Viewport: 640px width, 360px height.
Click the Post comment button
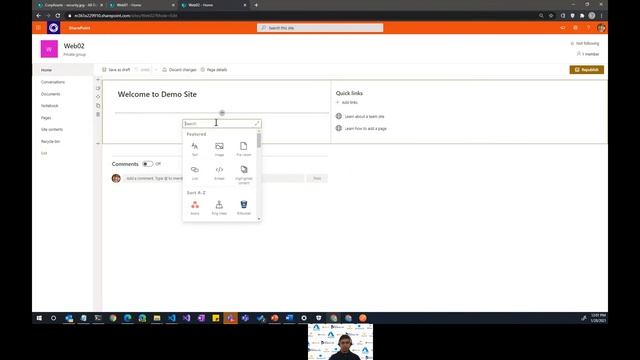[x=317, y=178]
